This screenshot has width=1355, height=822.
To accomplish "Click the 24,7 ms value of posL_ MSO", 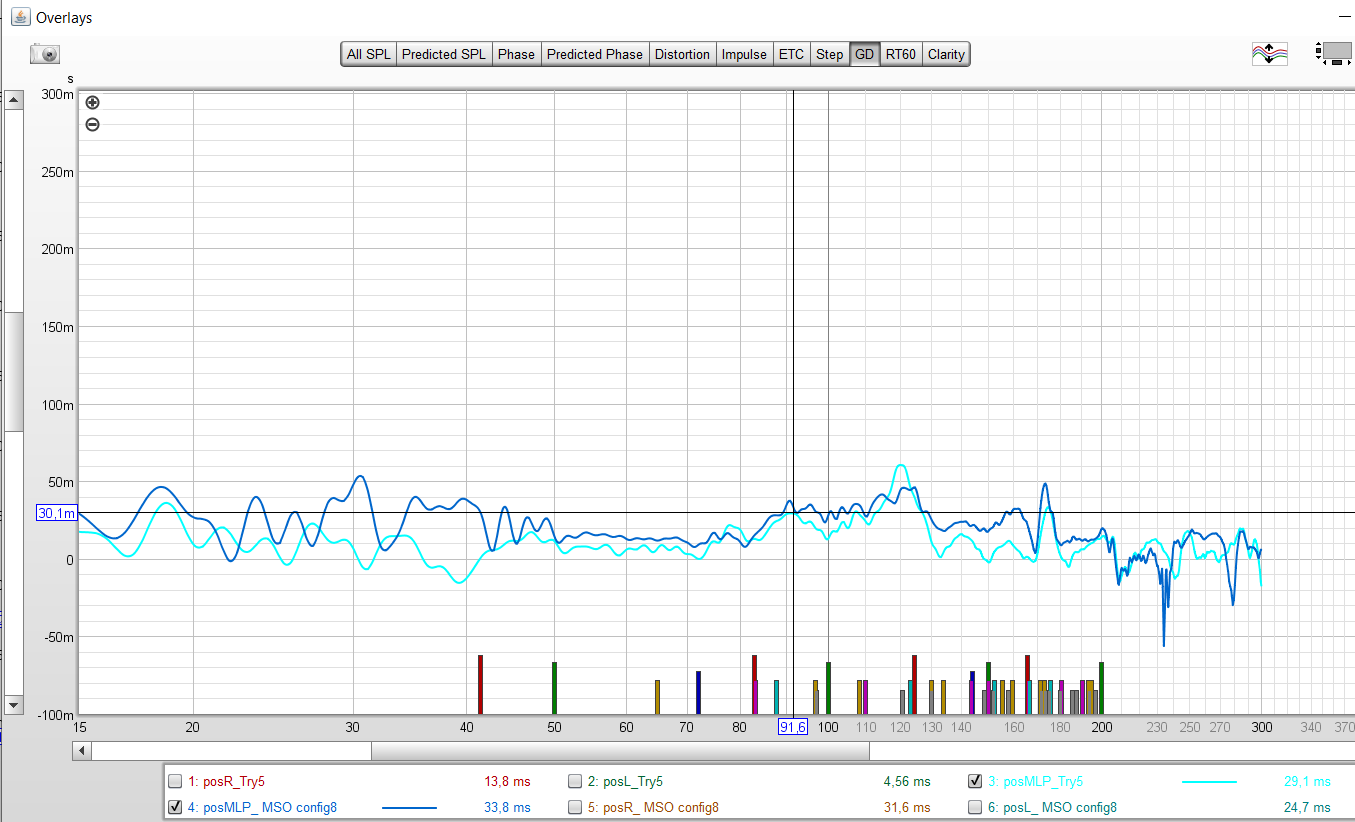I will pos(1307,807).
